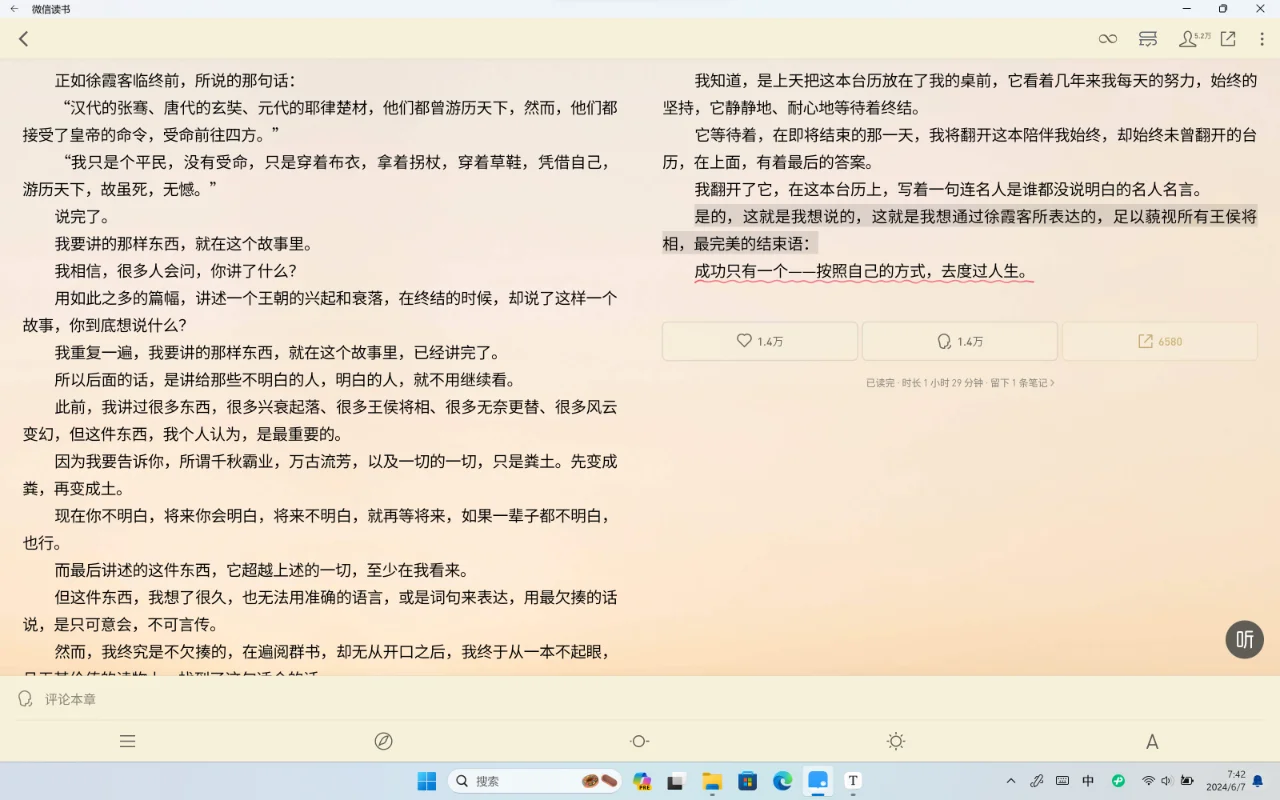
Task: Start text-to-speech listening mode
Action: [1244, 639]
